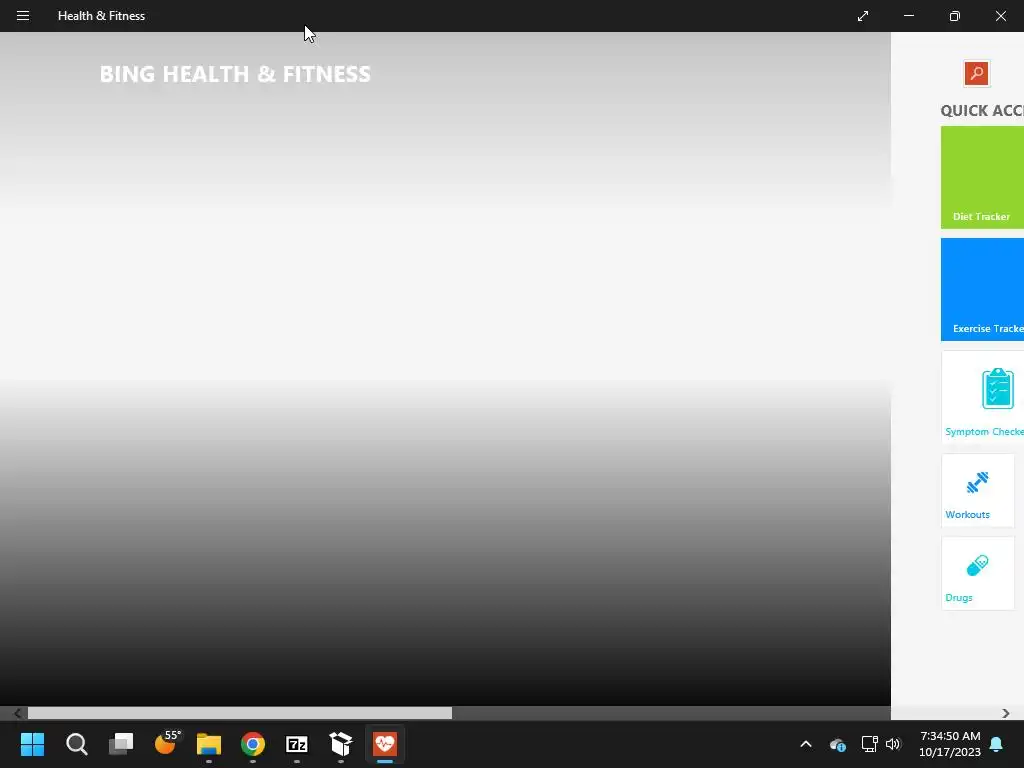1024x768 pixels.
Task: Click the Health & Fitness title text
Action: 101,16
